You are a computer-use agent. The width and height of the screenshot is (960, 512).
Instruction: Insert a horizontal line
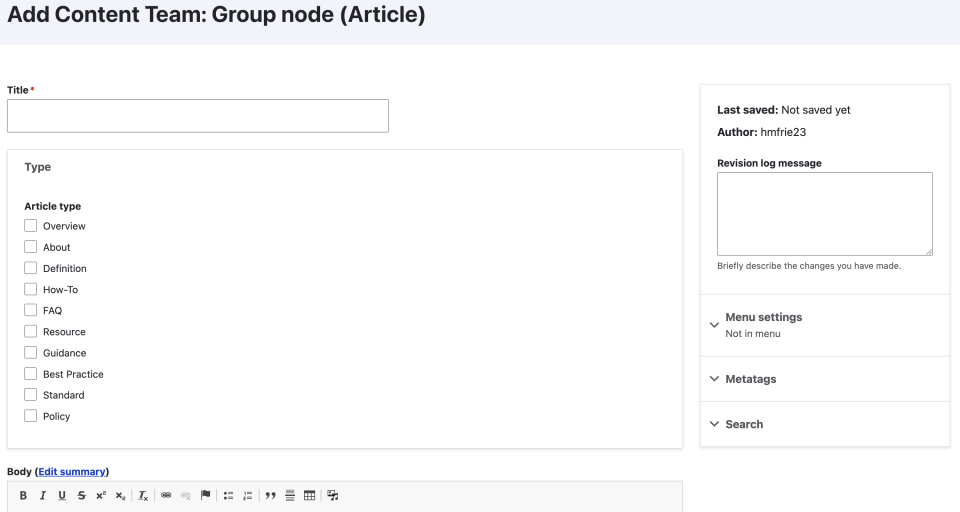tap(290, 495)
